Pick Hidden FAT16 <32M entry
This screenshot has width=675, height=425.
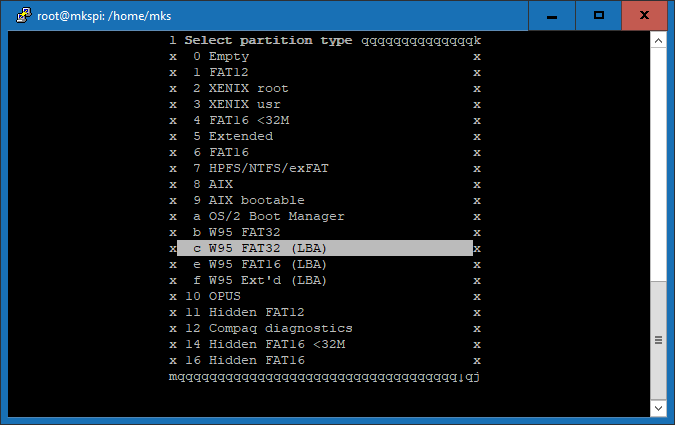(x=264, y=344)
